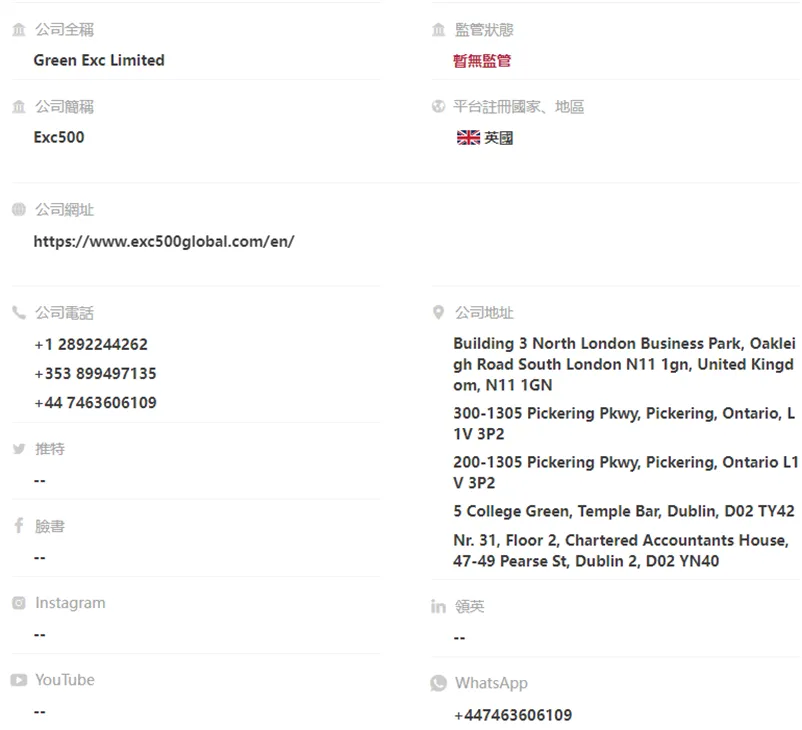The width and height of the screenshot is (802, 730).
Task: Click the 5 College Green Dublin address
Action: tap(623, 511)
